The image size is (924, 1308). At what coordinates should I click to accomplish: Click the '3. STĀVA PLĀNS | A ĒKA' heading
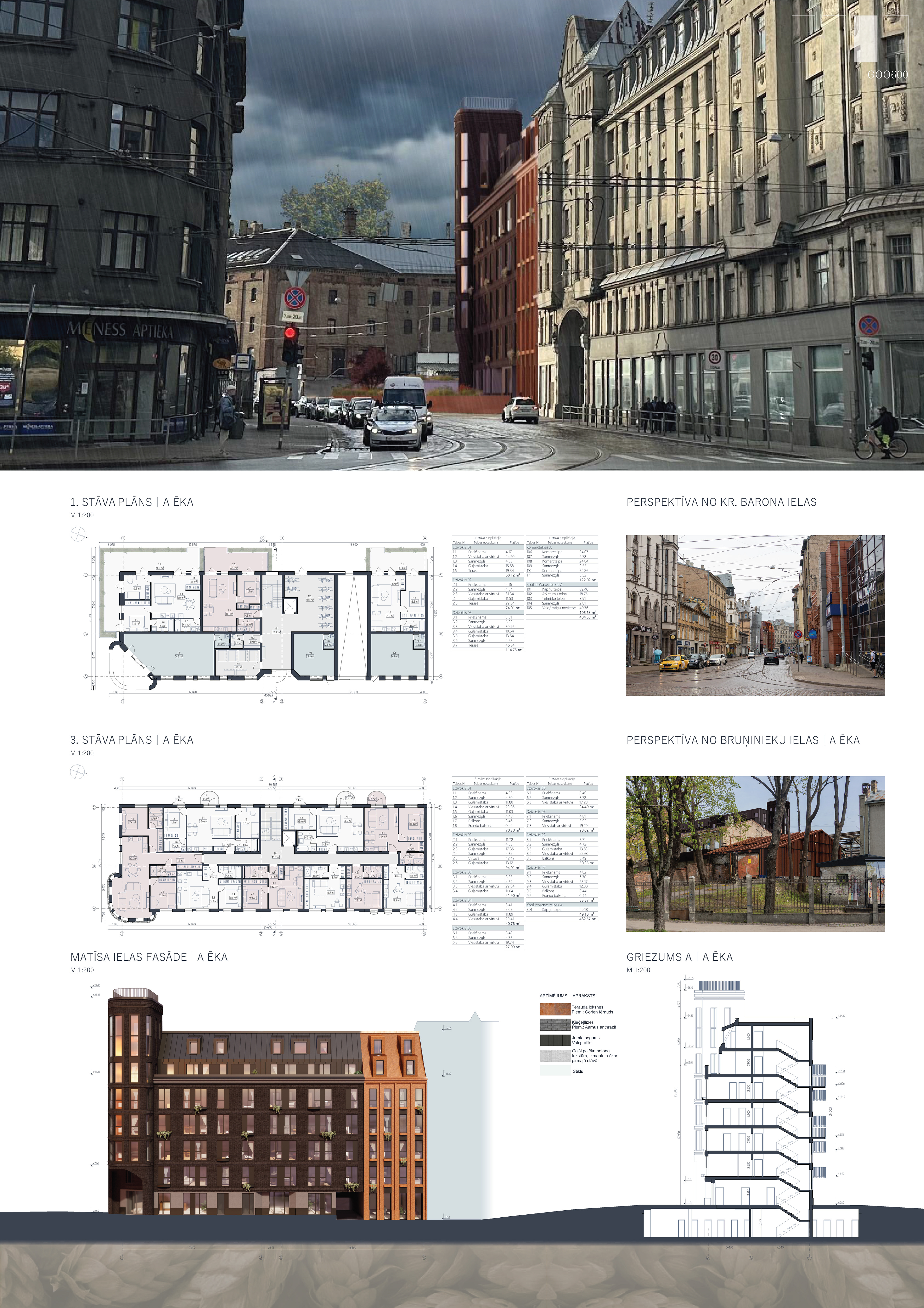point(132,740)
